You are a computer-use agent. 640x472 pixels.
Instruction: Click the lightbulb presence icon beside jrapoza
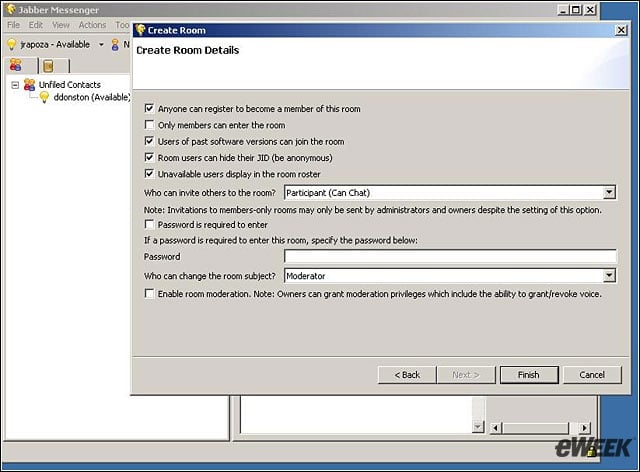12,45
